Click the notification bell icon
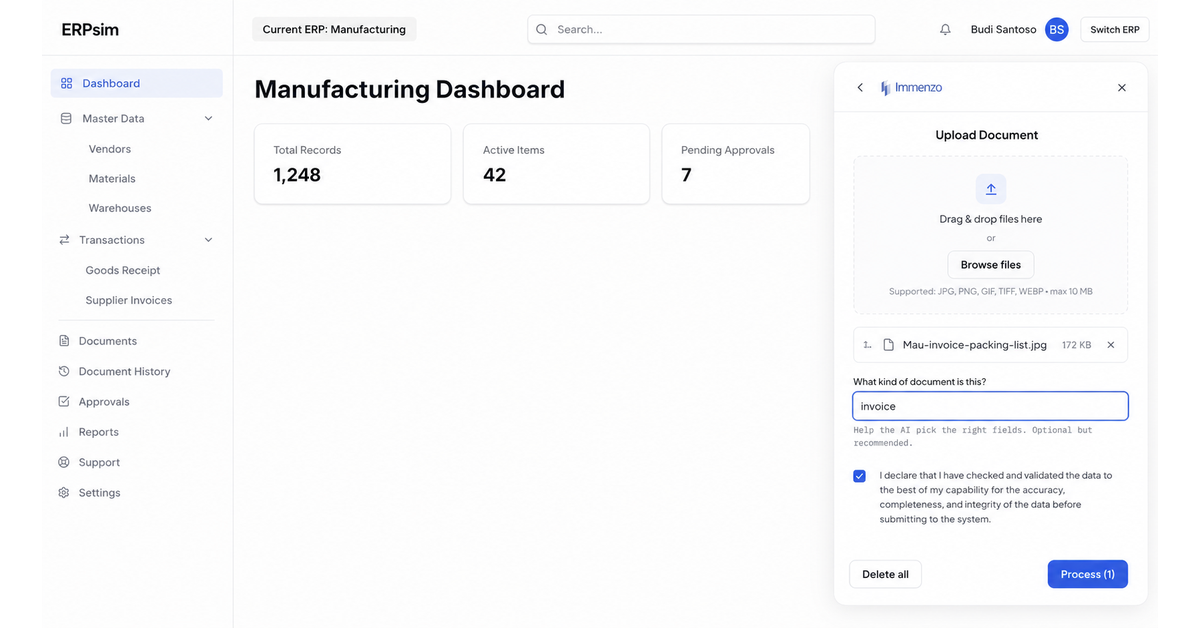 945,30
